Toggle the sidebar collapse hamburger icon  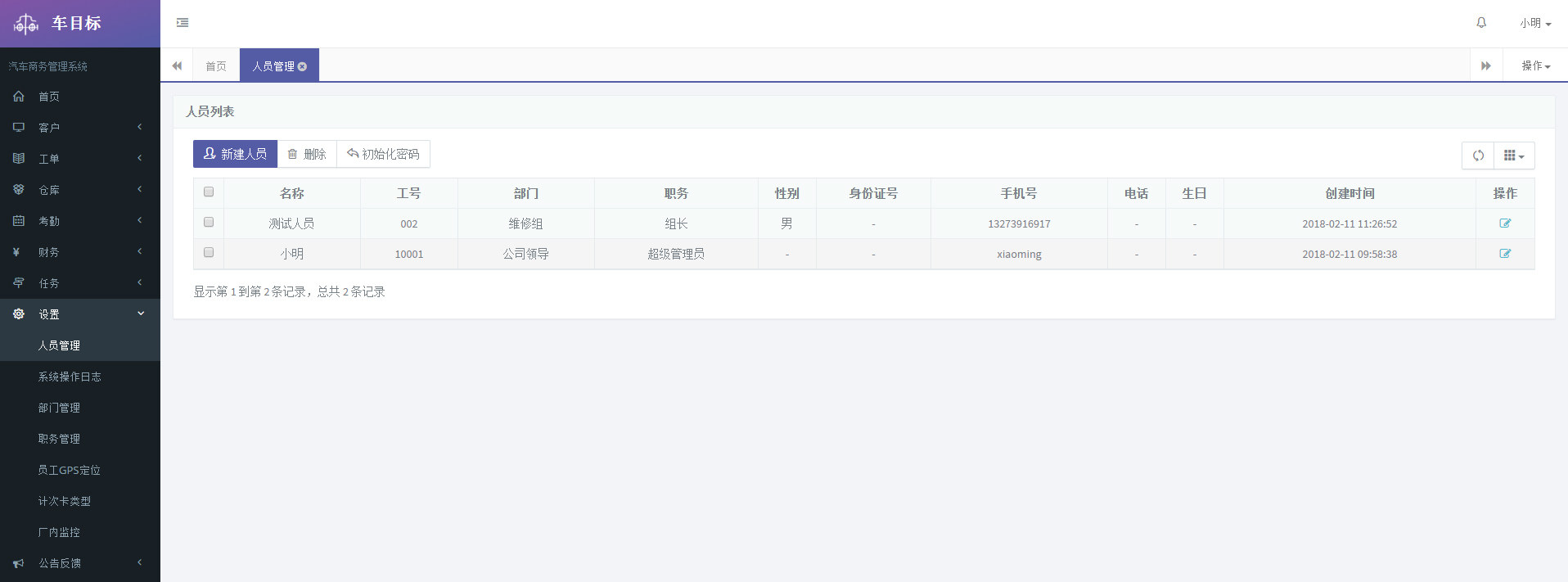(182, 23)
